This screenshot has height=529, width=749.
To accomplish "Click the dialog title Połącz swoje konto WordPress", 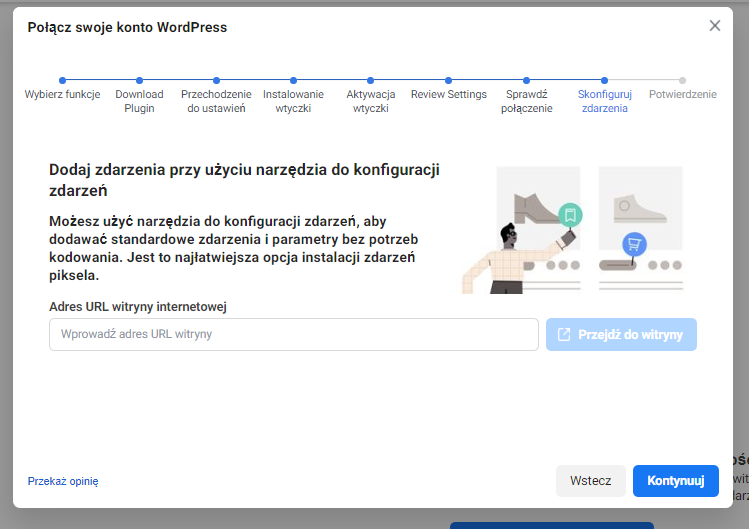I will click(127, 27).
